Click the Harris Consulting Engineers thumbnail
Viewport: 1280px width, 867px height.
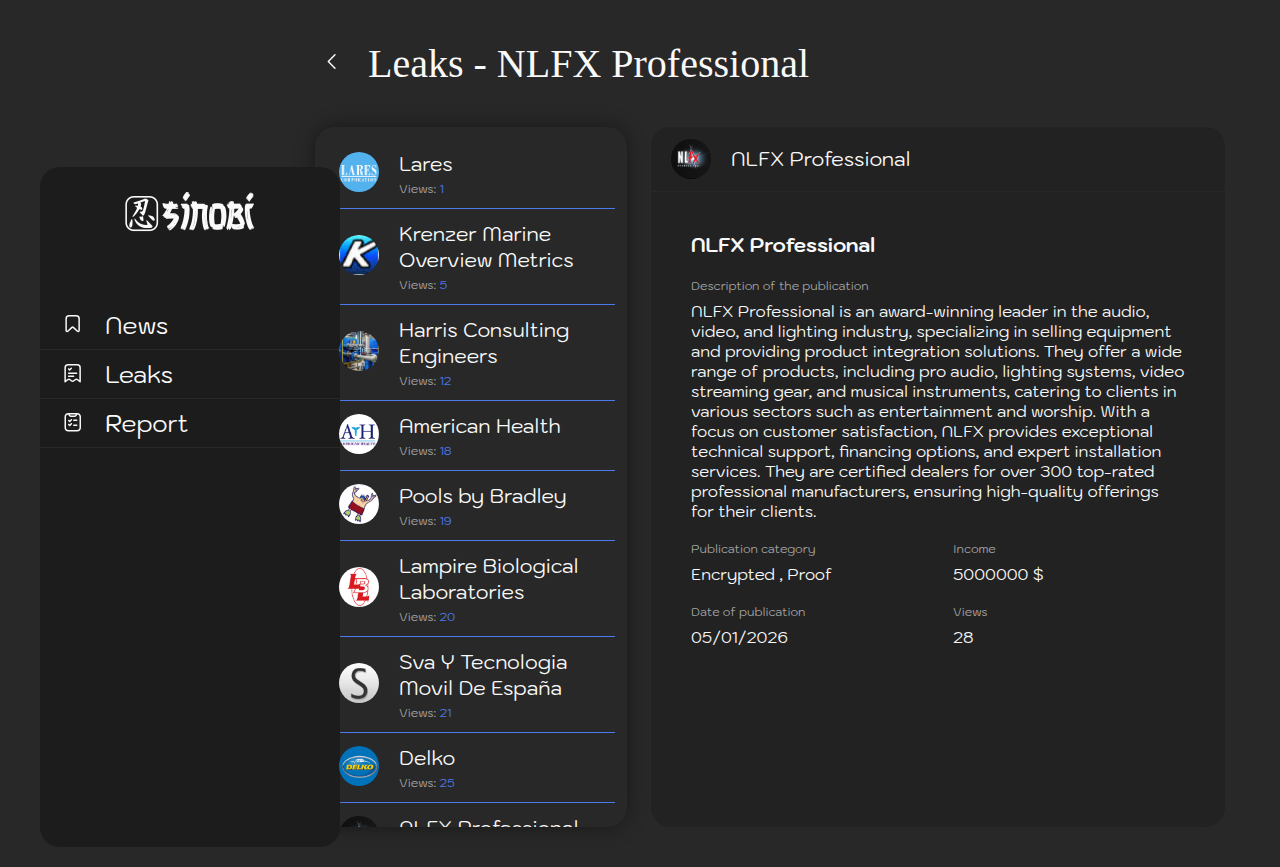tap(359, 351)
